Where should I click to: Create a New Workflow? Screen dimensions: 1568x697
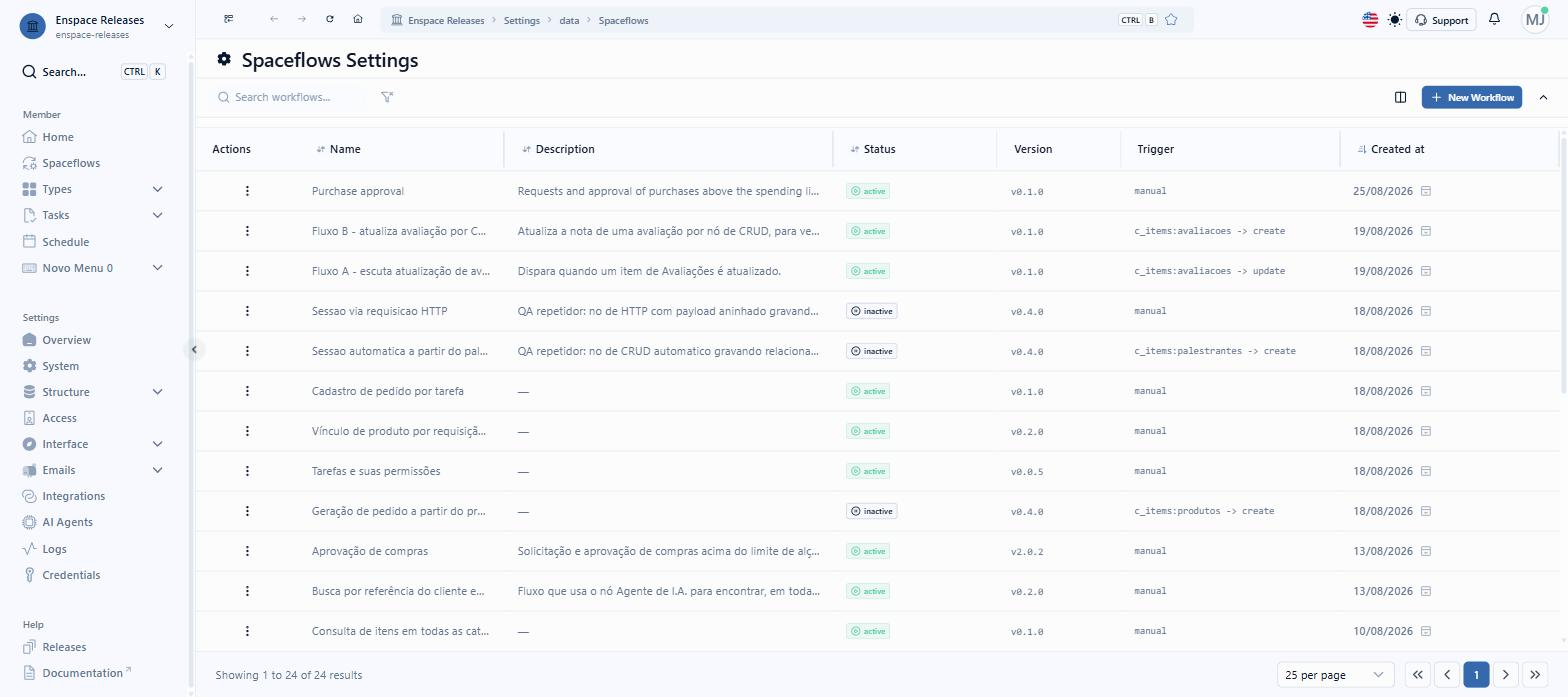coord(1471,97)
